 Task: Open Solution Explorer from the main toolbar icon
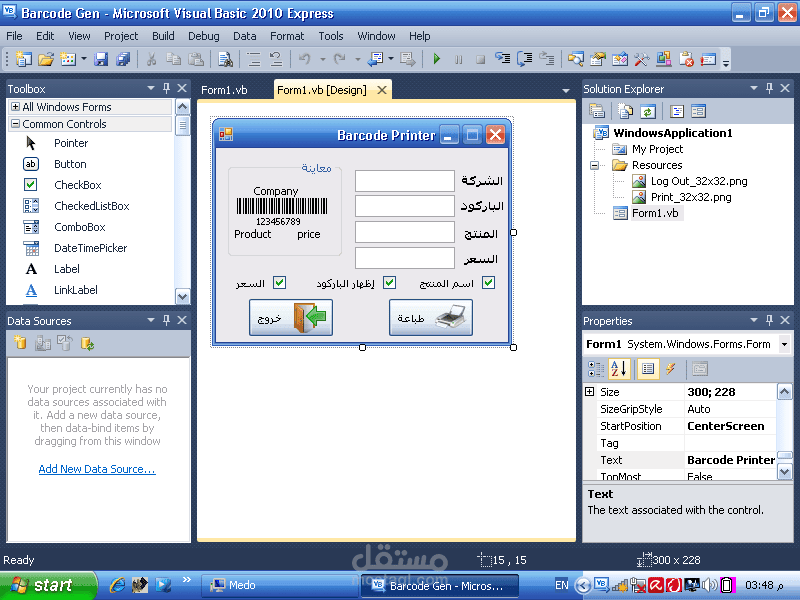[576, 59]
